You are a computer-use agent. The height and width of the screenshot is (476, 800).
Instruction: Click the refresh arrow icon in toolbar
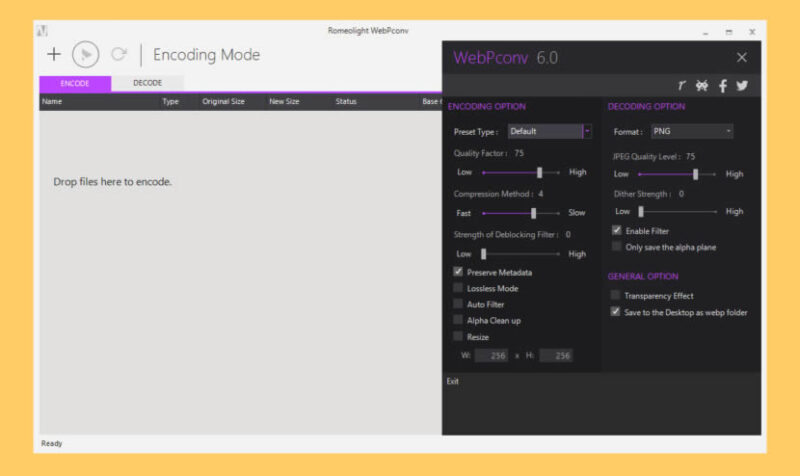(x=119, y=55)
